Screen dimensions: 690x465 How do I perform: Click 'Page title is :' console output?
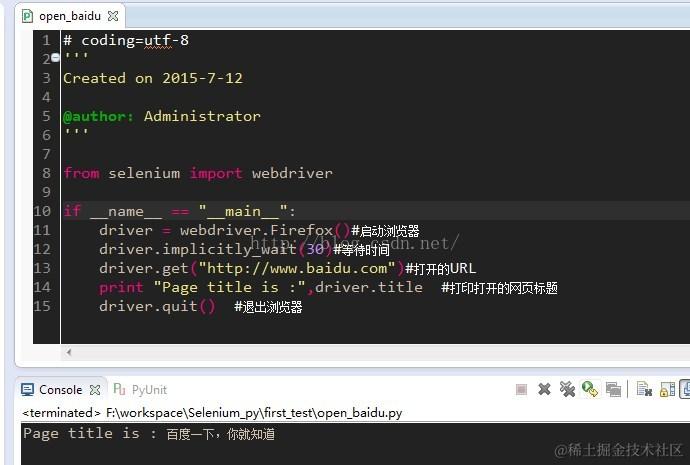coord(90,434)
